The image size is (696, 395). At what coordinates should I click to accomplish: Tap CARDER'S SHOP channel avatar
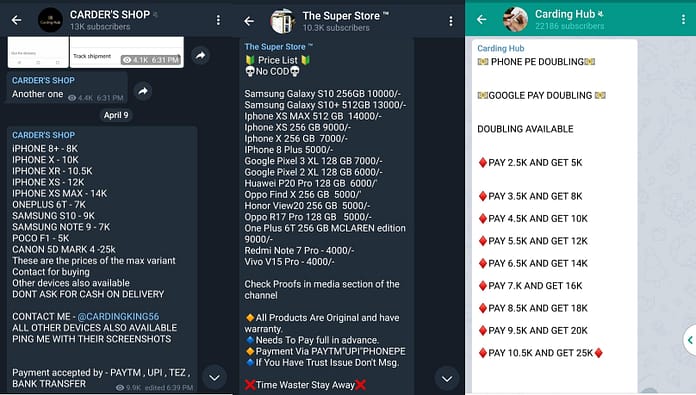50,20
